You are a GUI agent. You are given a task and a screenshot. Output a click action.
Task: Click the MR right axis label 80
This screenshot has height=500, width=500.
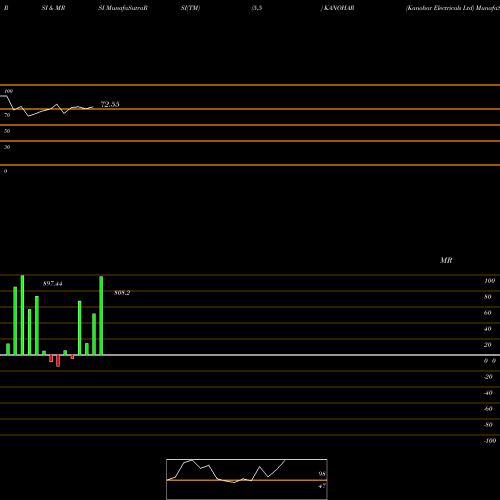[x=488, y=297]
